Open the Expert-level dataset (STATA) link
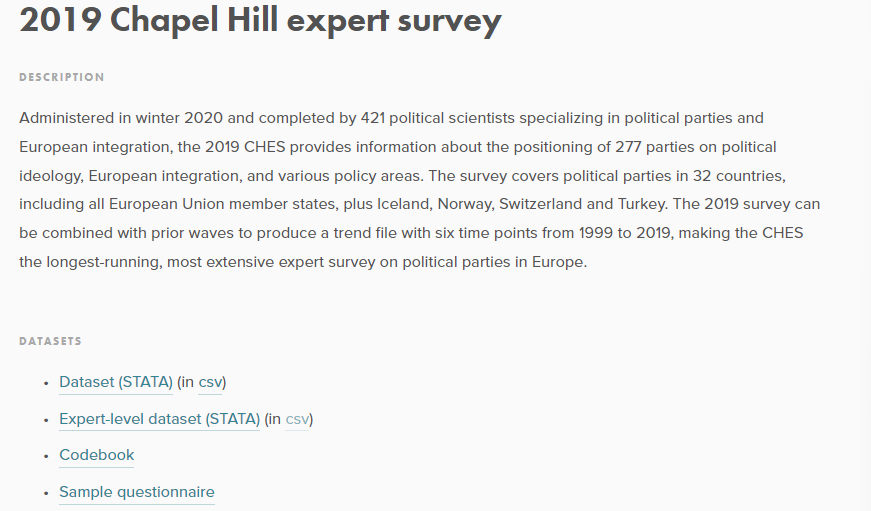871x511 pixels. coord(159,419)
